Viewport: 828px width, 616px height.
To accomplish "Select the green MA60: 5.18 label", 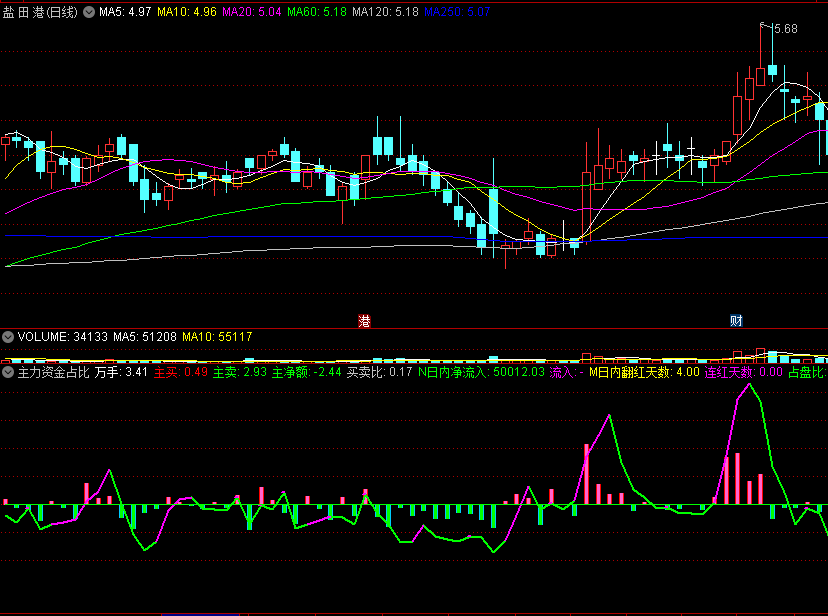I will (317, 12).
